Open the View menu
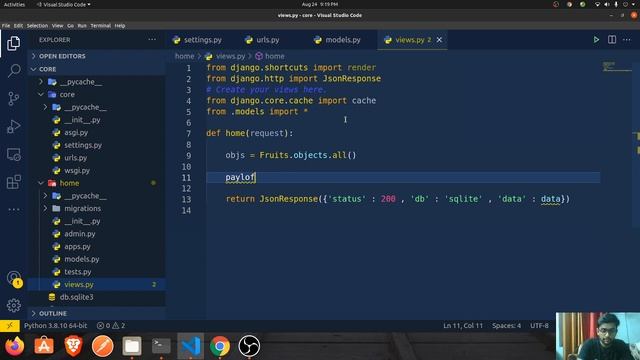This screenshot has width=640, height=360. (58, 25)
